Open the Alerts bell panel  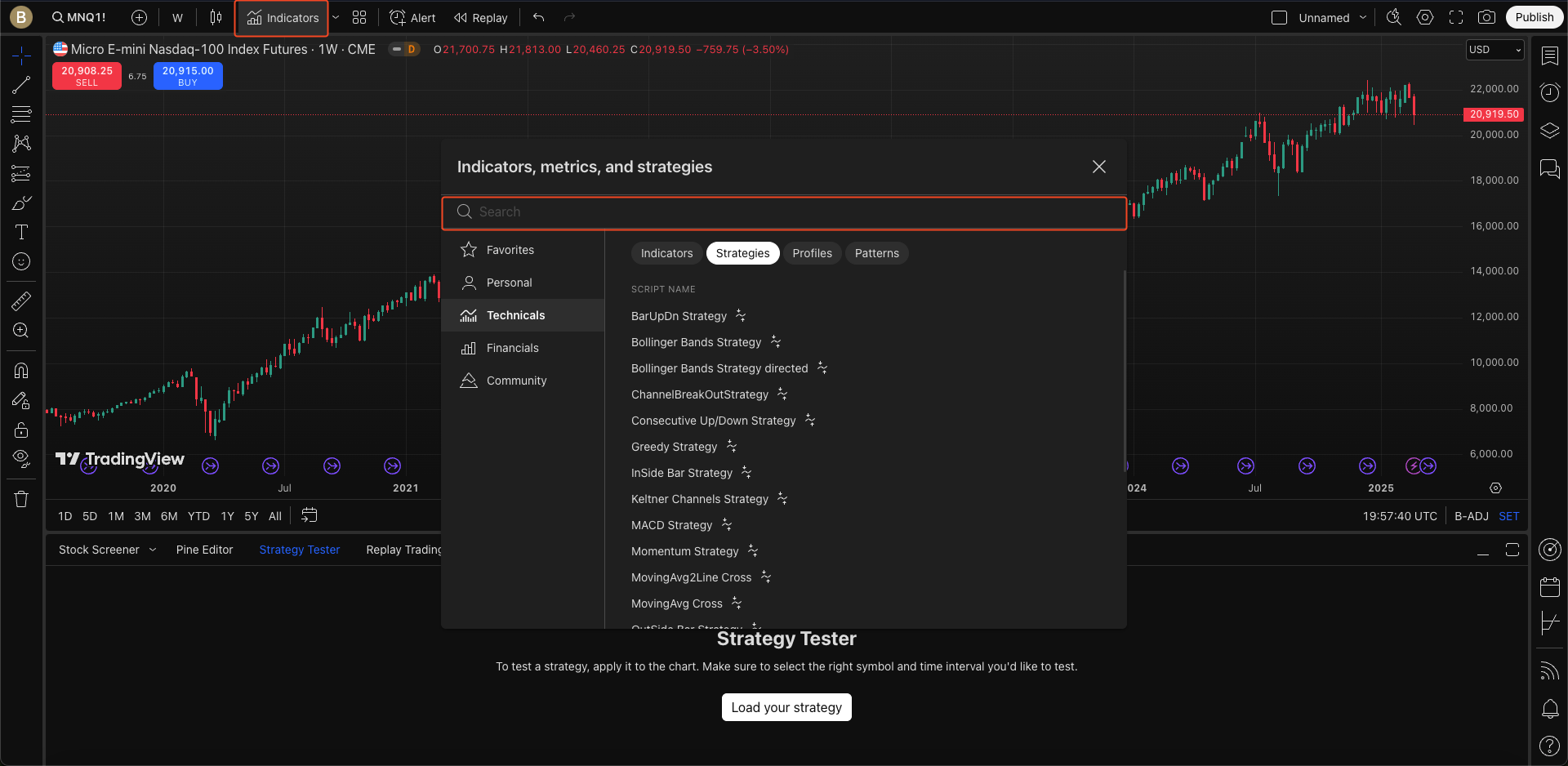1549,709
